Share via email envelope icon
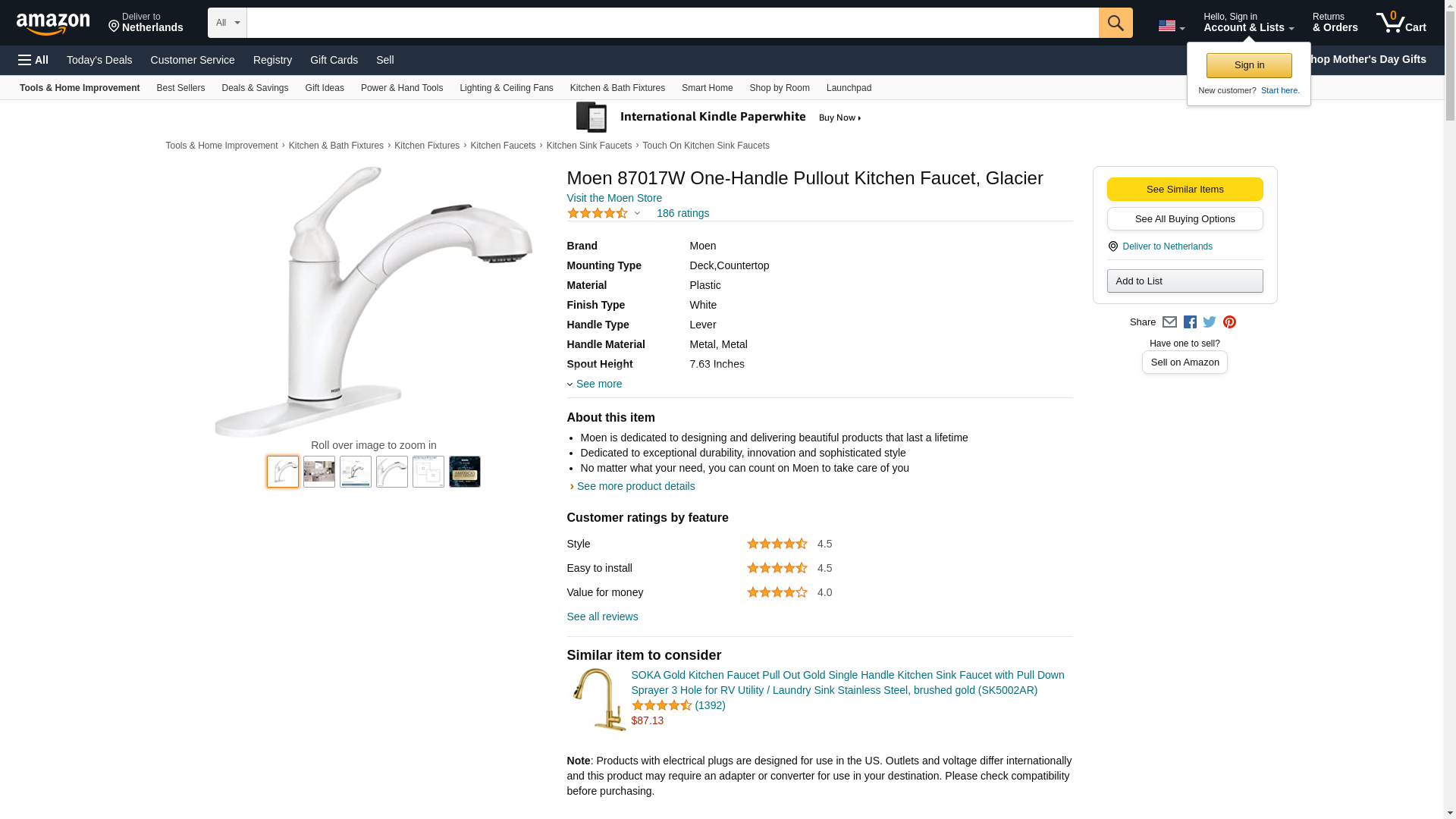 point(1169,322)
